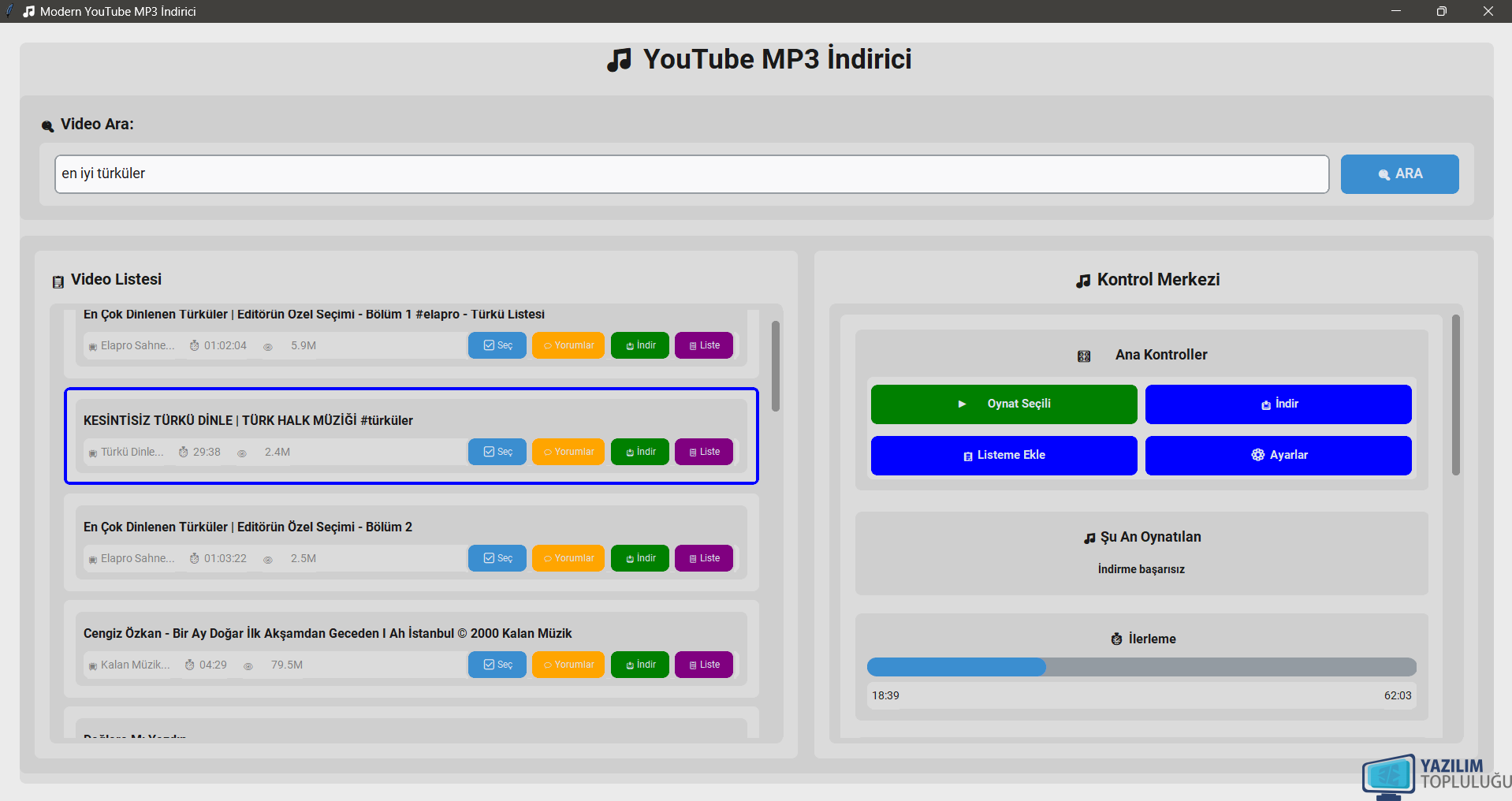1512x801 pixels.
Task: Click the clock icon beside 01:02:04
Action: click(194, 345)
